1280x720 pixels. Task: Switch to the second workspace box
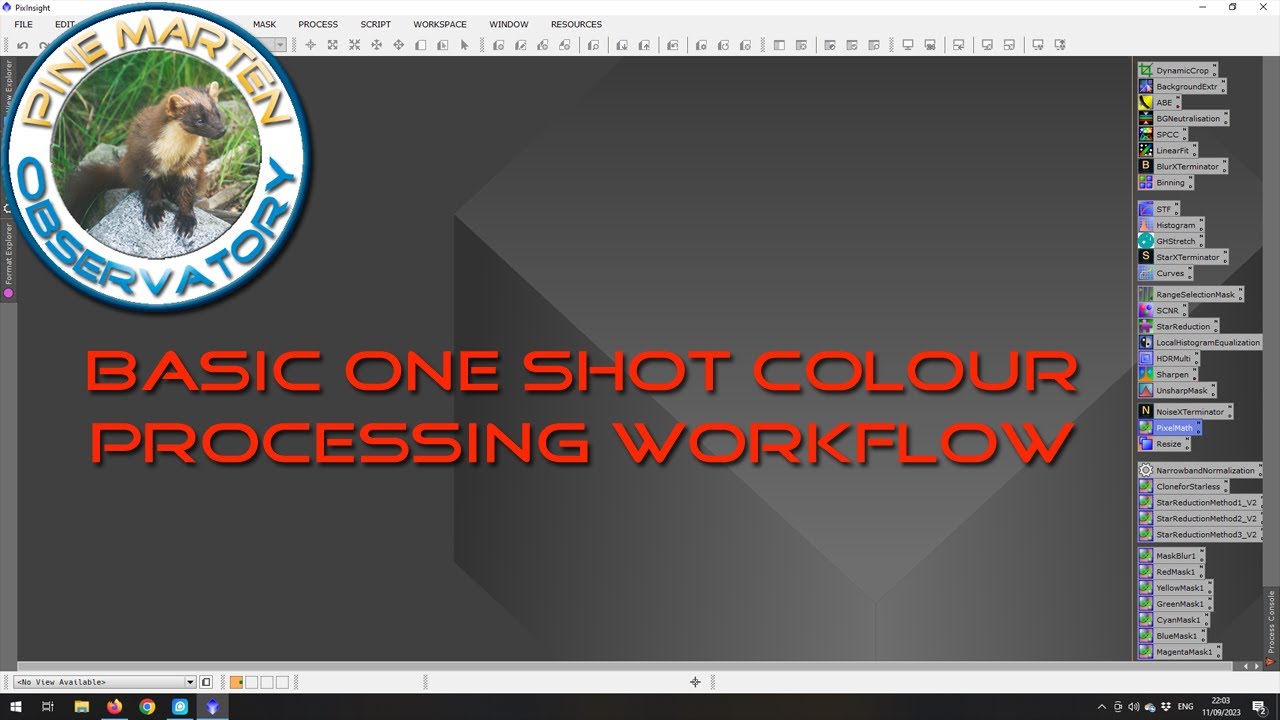[x=252, y=682]
